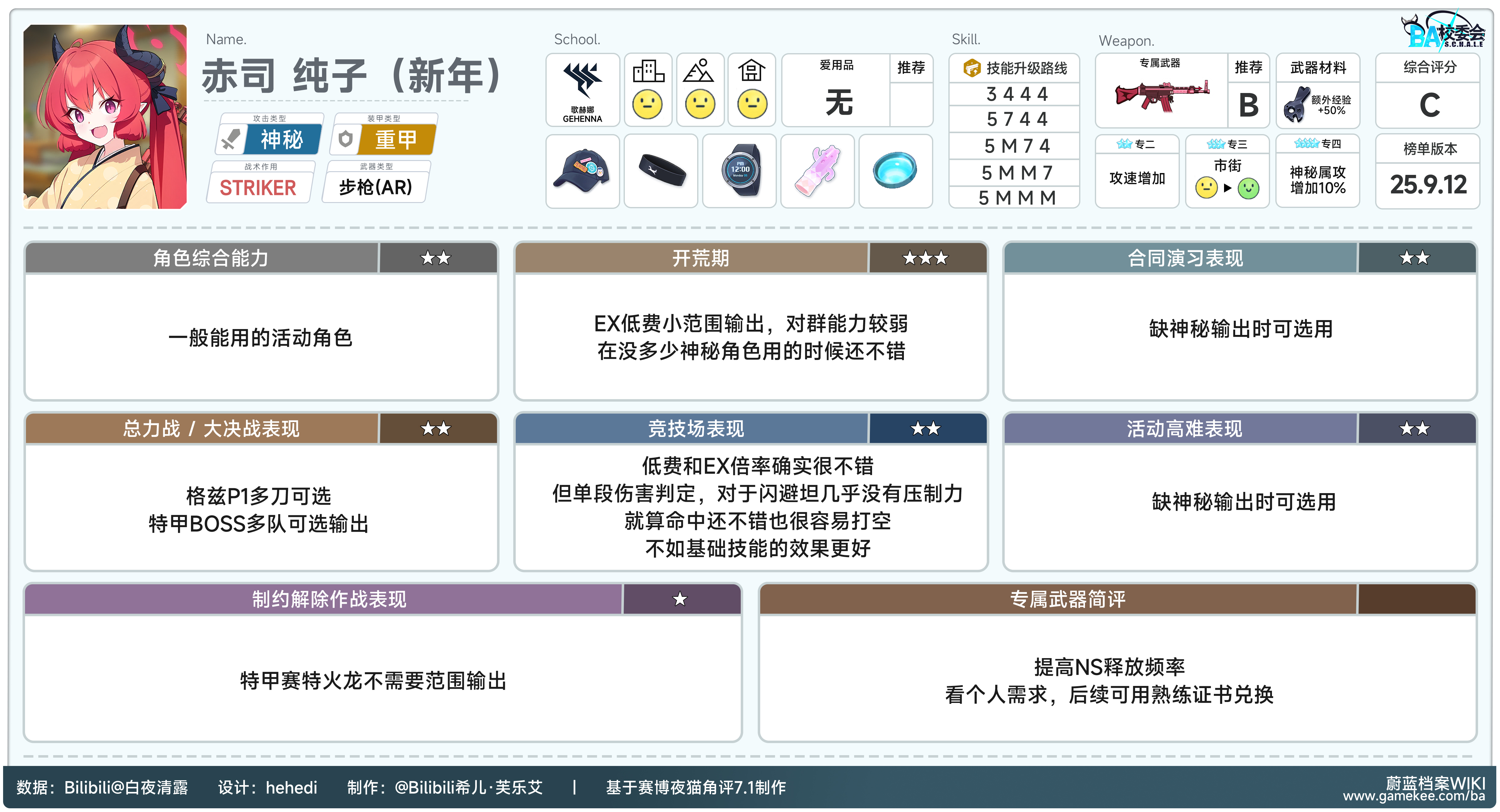Screen dimensions: 1500x812
Task: Click the 竞技场表现 section header
Action: 695,429
